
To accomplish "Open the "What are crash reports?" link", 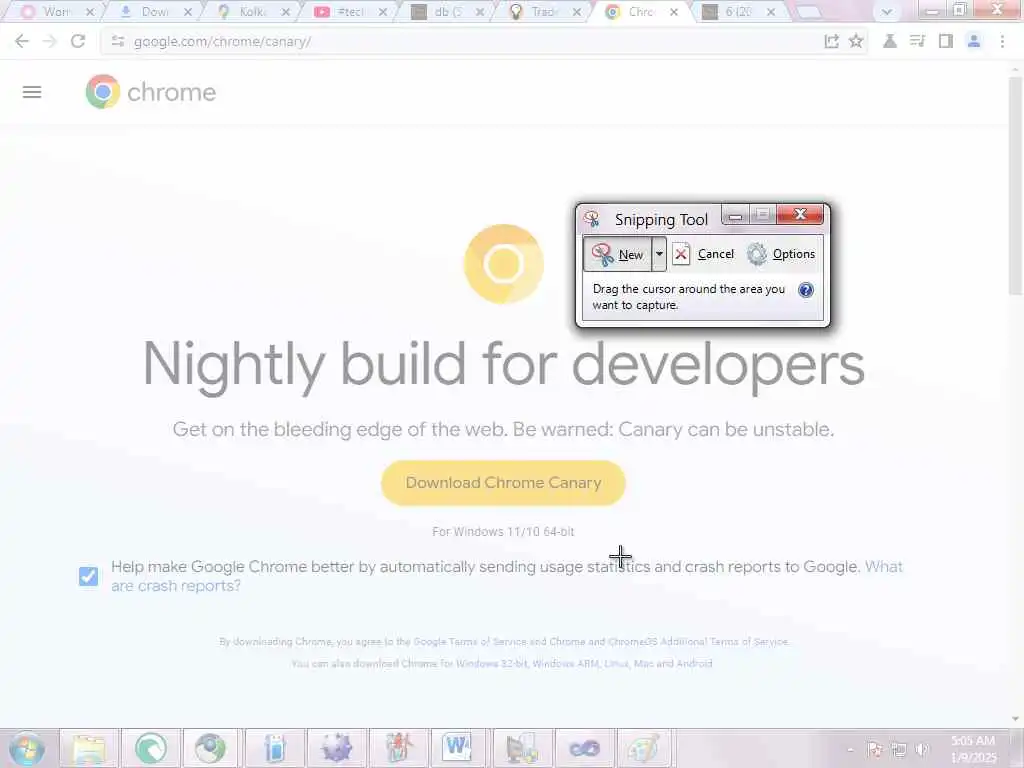I will click(884, 567).
